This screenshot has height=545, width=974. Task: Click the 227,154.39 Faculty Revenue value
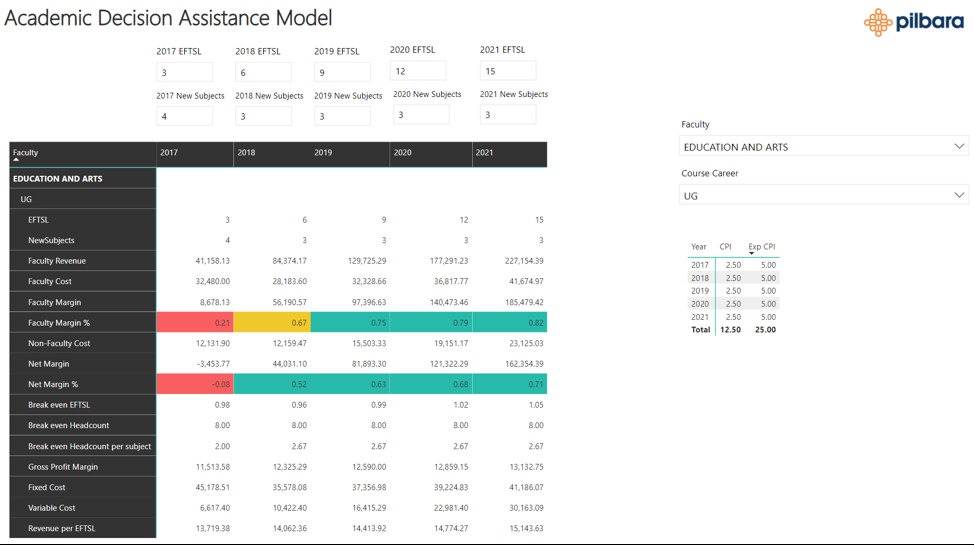tap(524, 261)
